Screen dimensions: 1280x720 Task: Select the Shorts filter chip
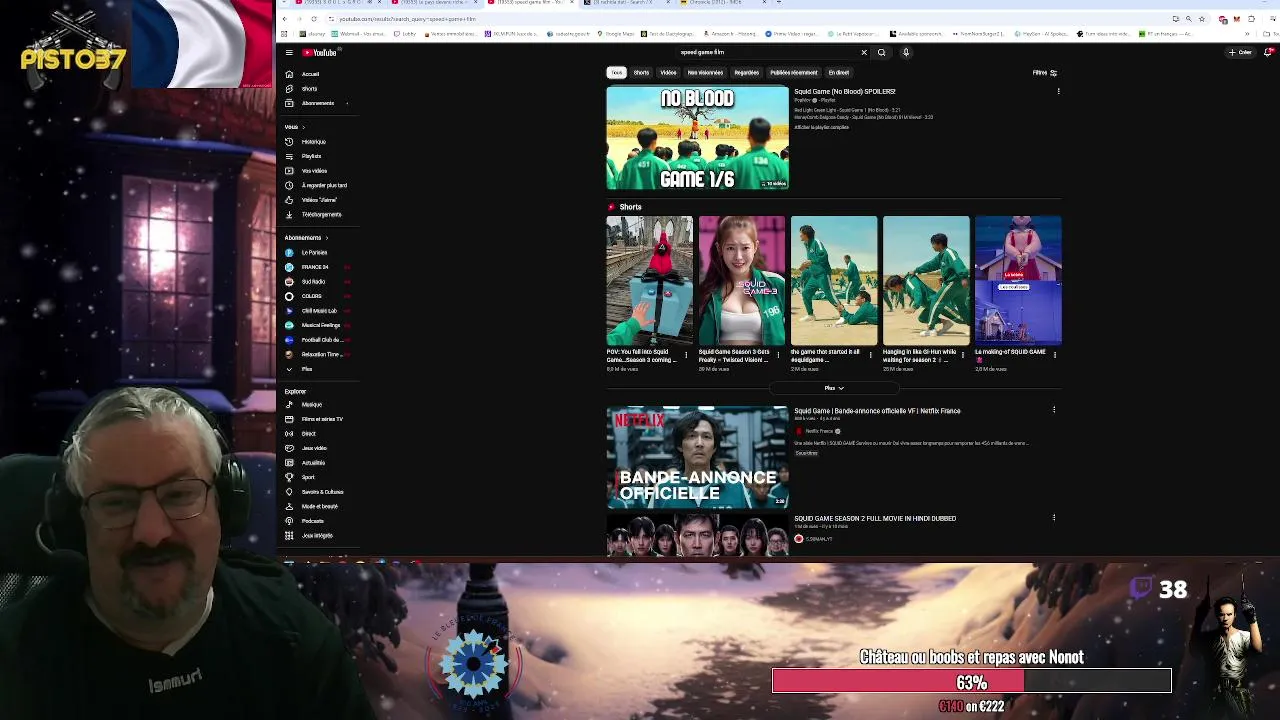click(x=641, y=72)
